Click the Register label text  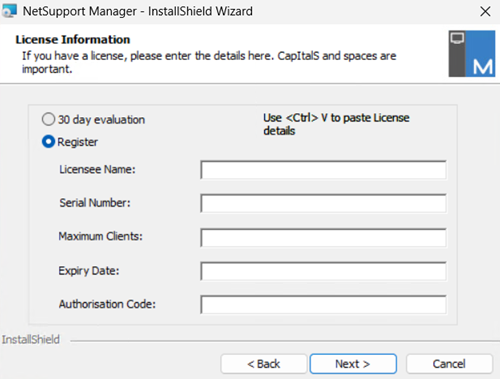click(77, 142)
